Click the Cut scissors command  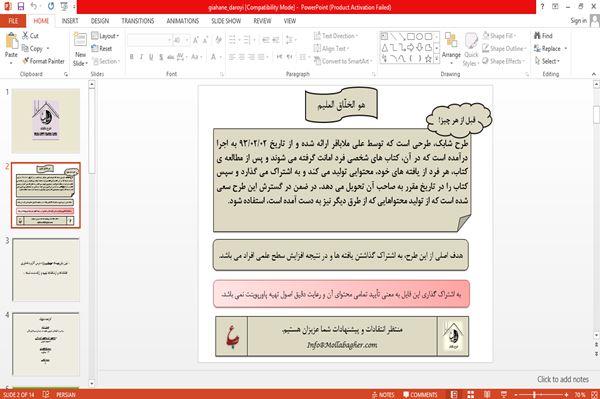click(x=30, y=36)
